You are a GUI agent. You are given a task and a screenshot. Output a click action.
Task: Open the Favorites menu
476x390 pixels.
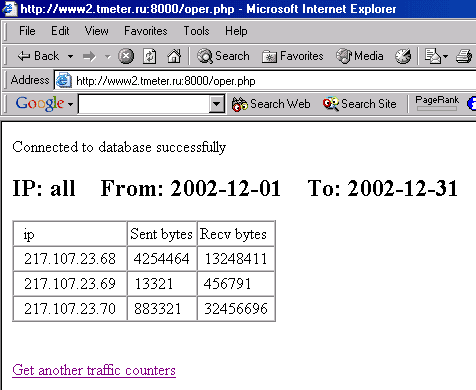(146, 31)
